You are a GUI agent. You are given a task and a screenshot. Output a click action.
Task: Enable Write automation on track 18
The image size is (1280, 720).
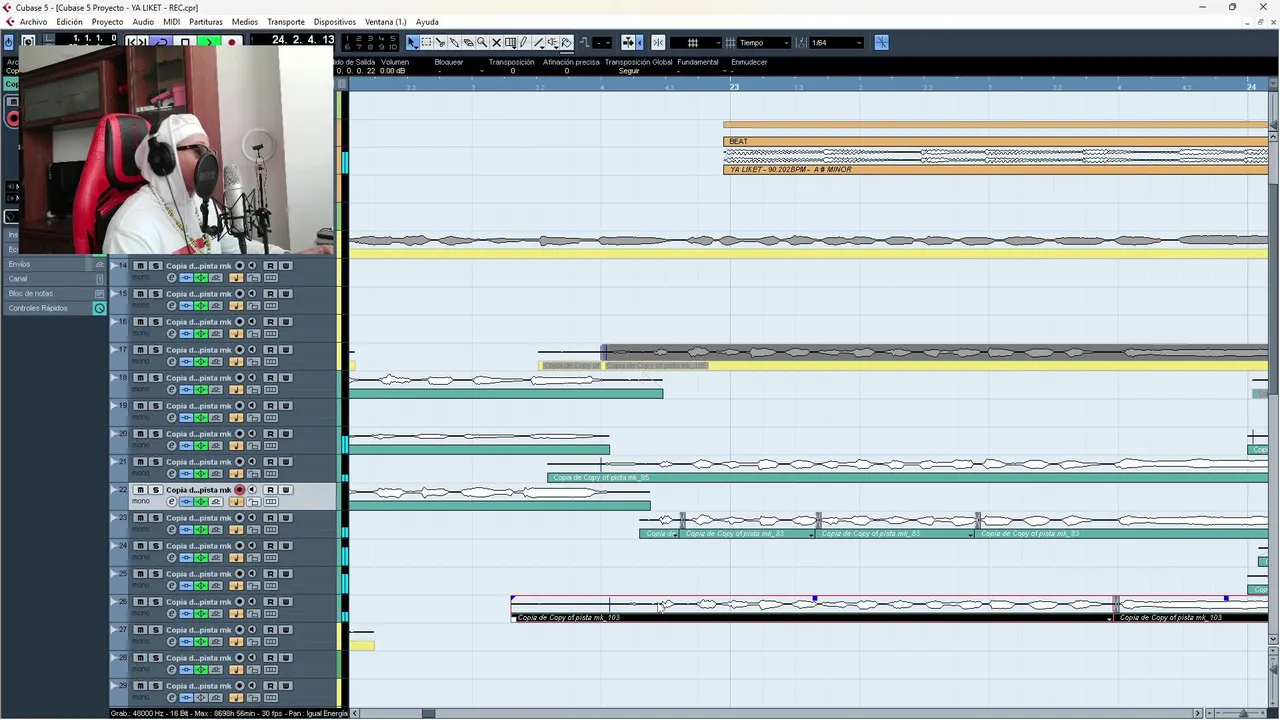click(x=285, y=377)
